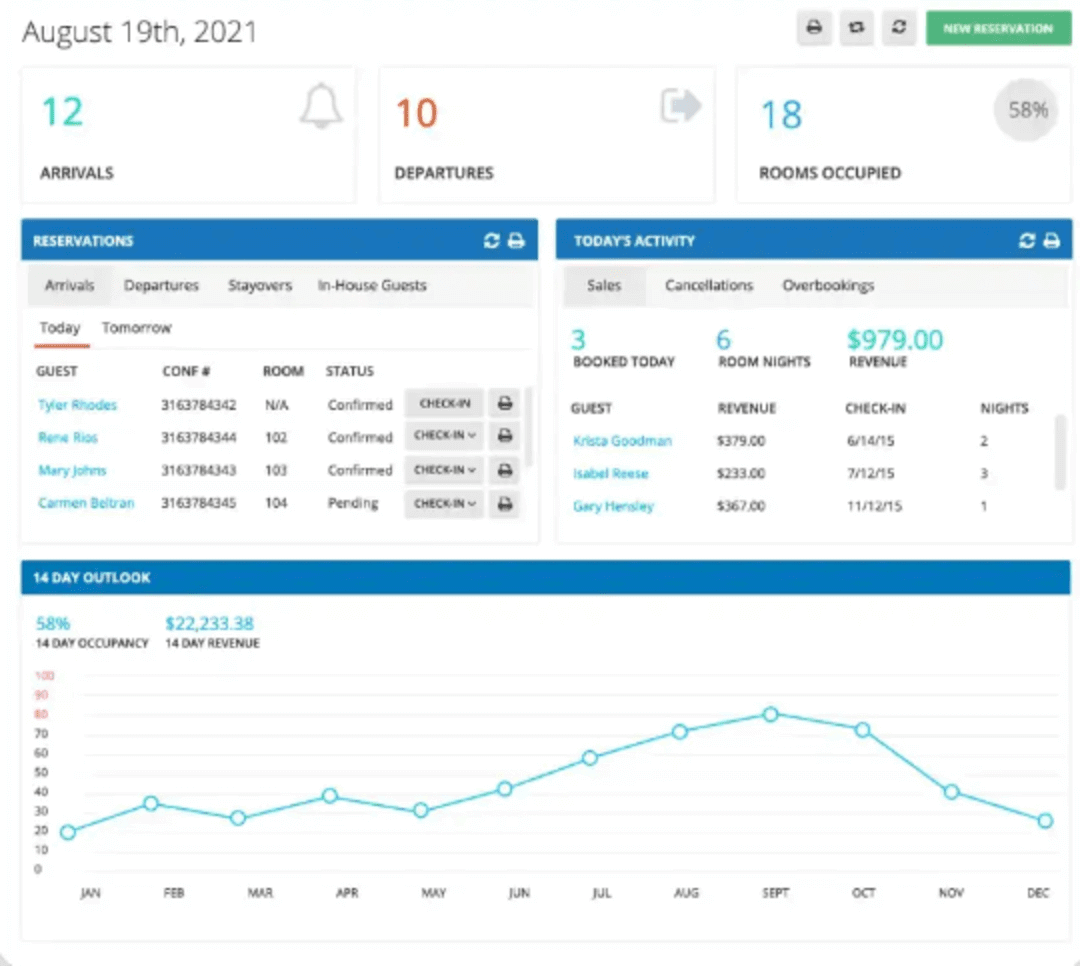Click the 58% occupancy progress circle

click(x=1026, y=110)
